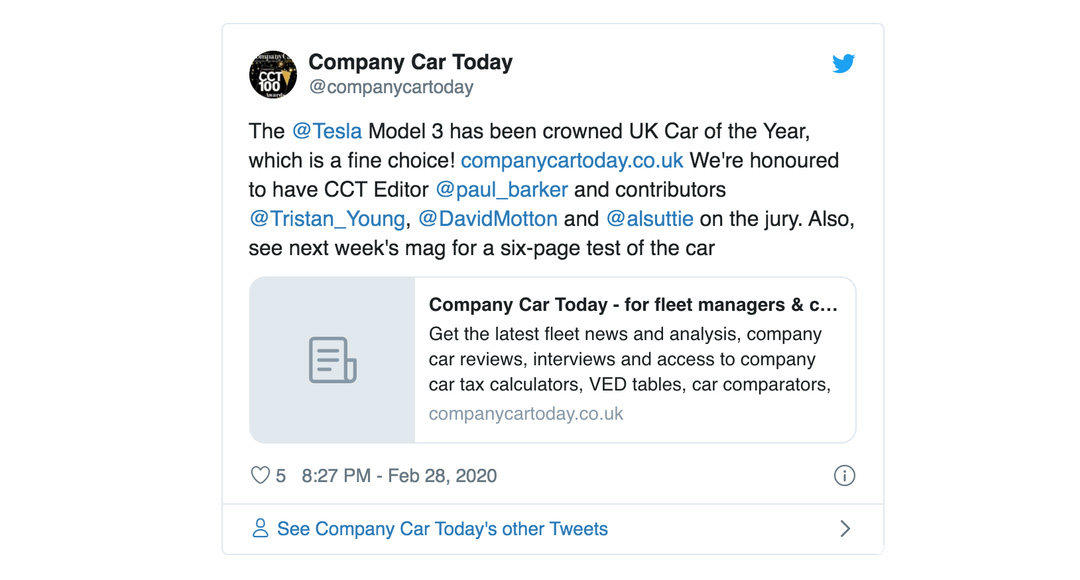Click the Company Car Today profile avatar

[273, 74]
